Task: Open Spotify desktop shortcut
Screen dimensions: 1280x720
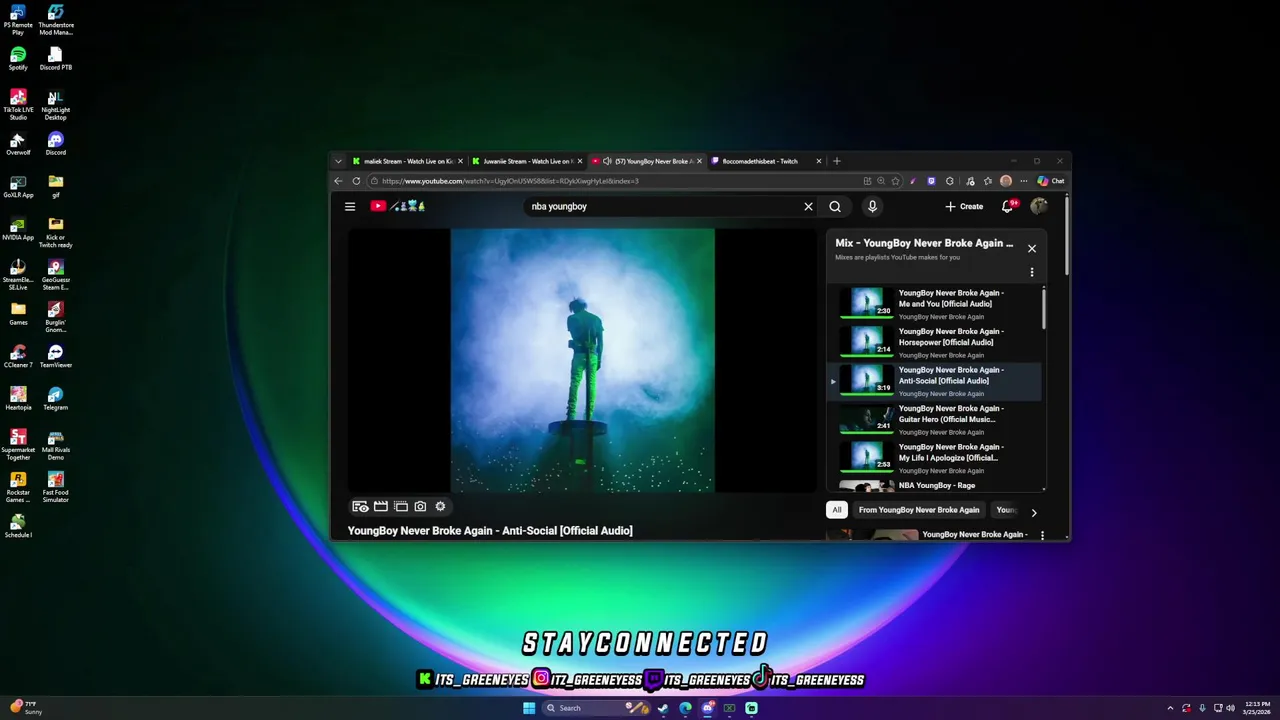Action: [x=18, y=58]
